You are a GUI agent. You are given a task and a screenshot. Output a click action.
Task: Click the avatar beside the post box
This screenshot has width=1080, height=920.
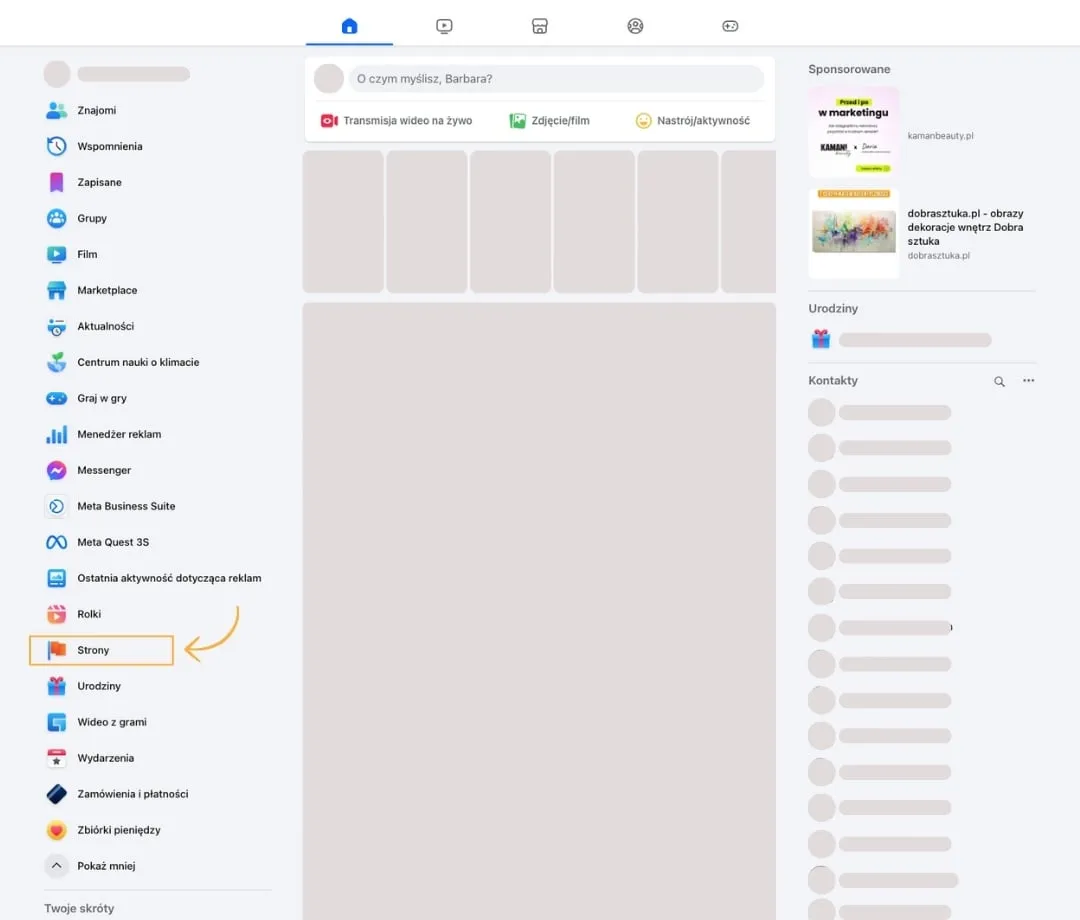[x=329, y=79]
